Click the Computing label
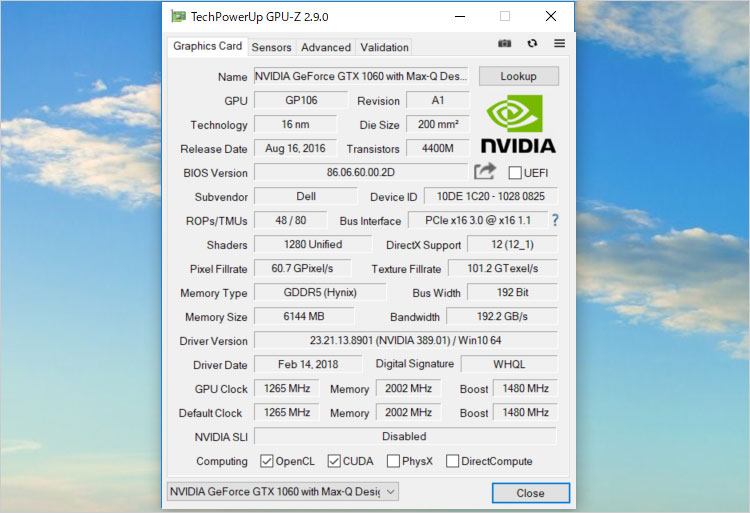The image size is (750, 513). (222, 461)
